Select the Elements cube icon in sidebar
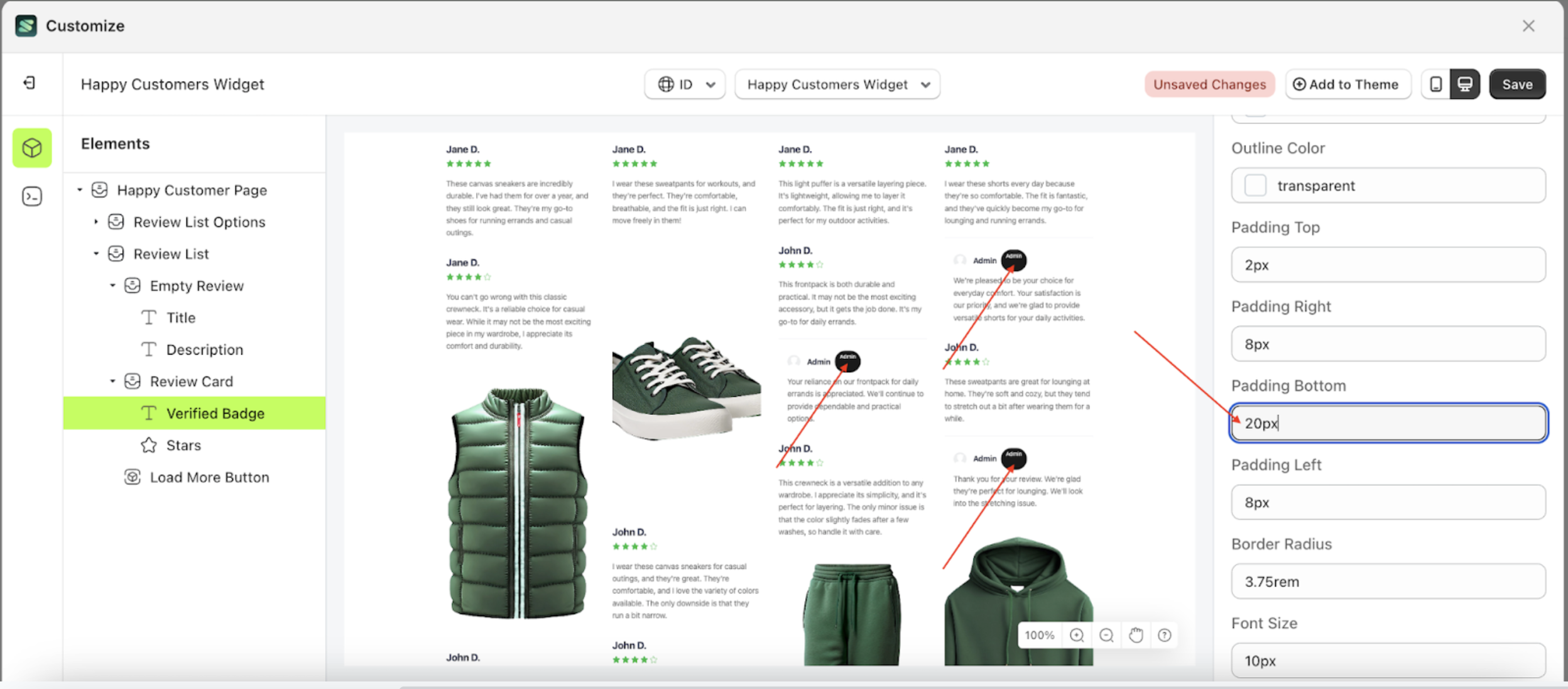The height and width of the screenshot is (689, 1568). (x=31, y=148)
